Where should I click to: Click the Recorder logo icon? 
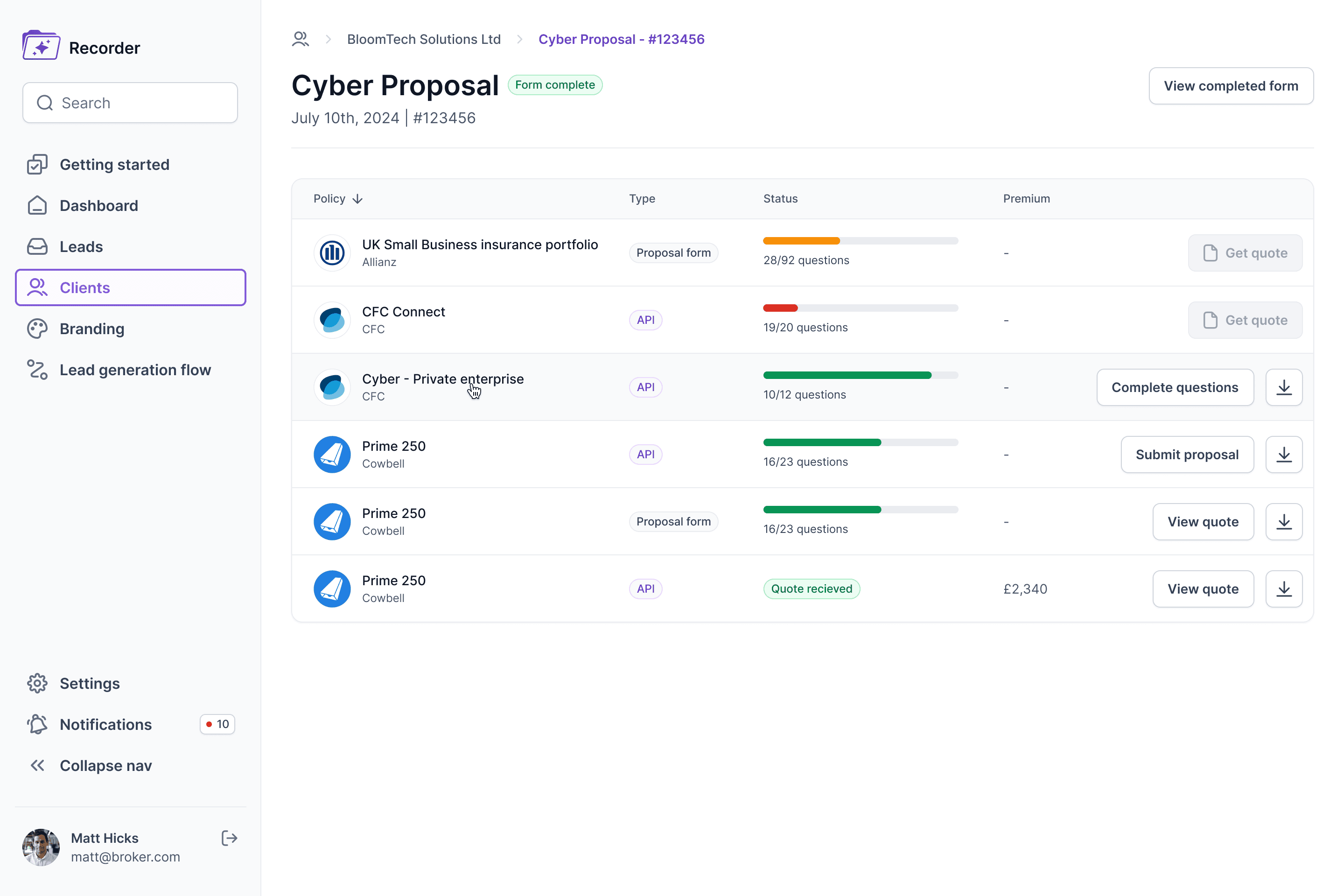pos(41,46)
